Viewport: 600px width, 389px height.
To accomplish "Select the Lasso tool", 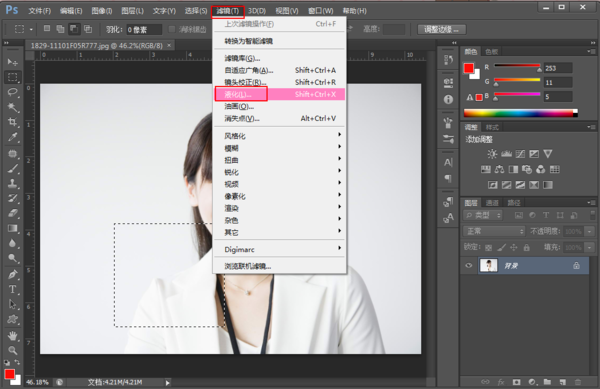I will coord(12,92).
